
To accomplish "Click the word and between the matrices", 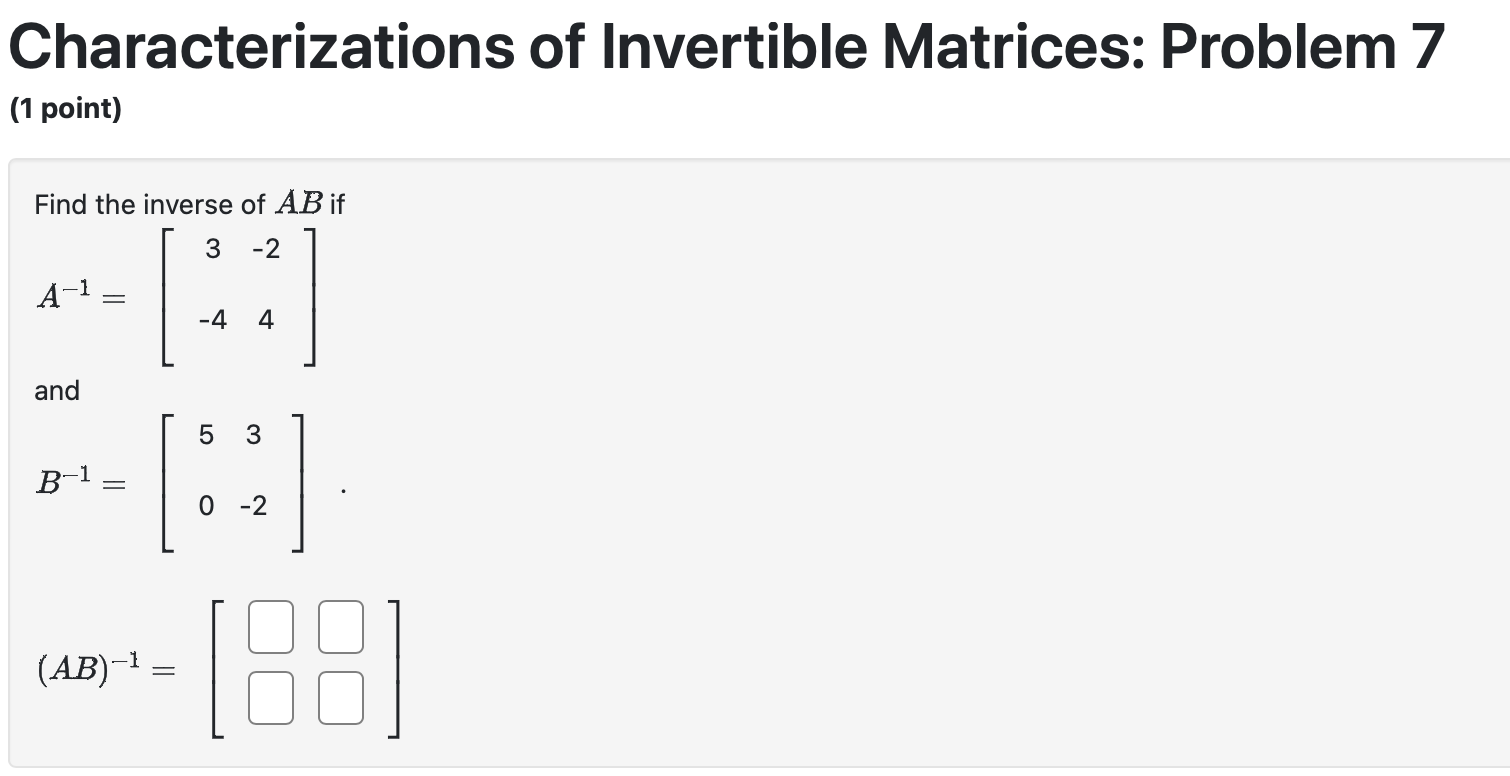I will 56,391.
